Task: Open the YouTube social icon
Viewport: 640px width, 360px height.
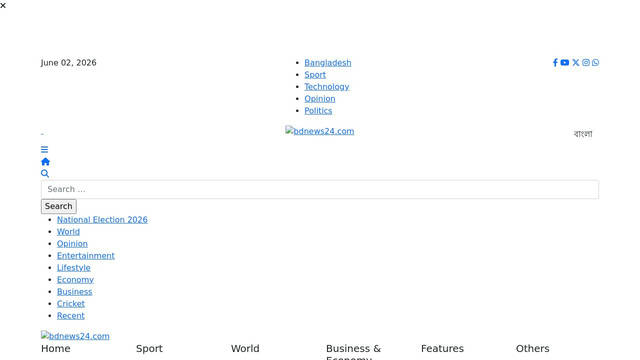Action: [565, 63]
